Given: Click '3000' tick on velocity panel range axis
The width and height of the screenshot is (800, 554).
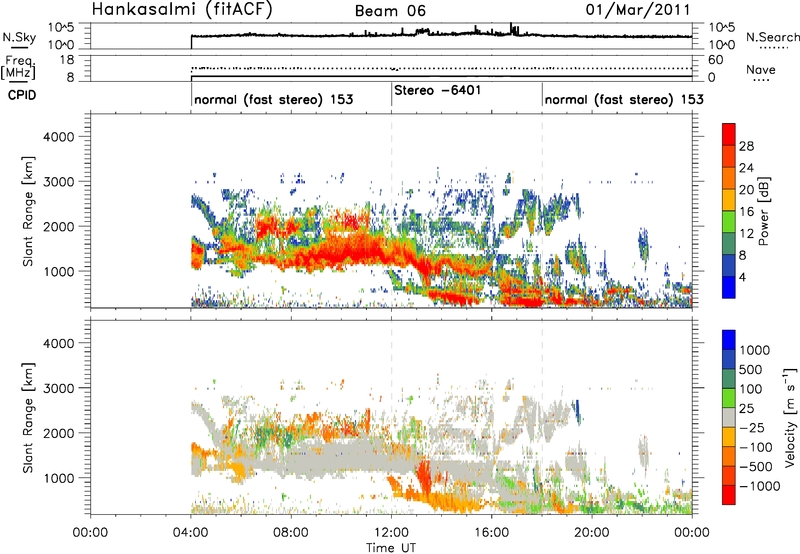Looking at the screenshot, I should 58,388.
